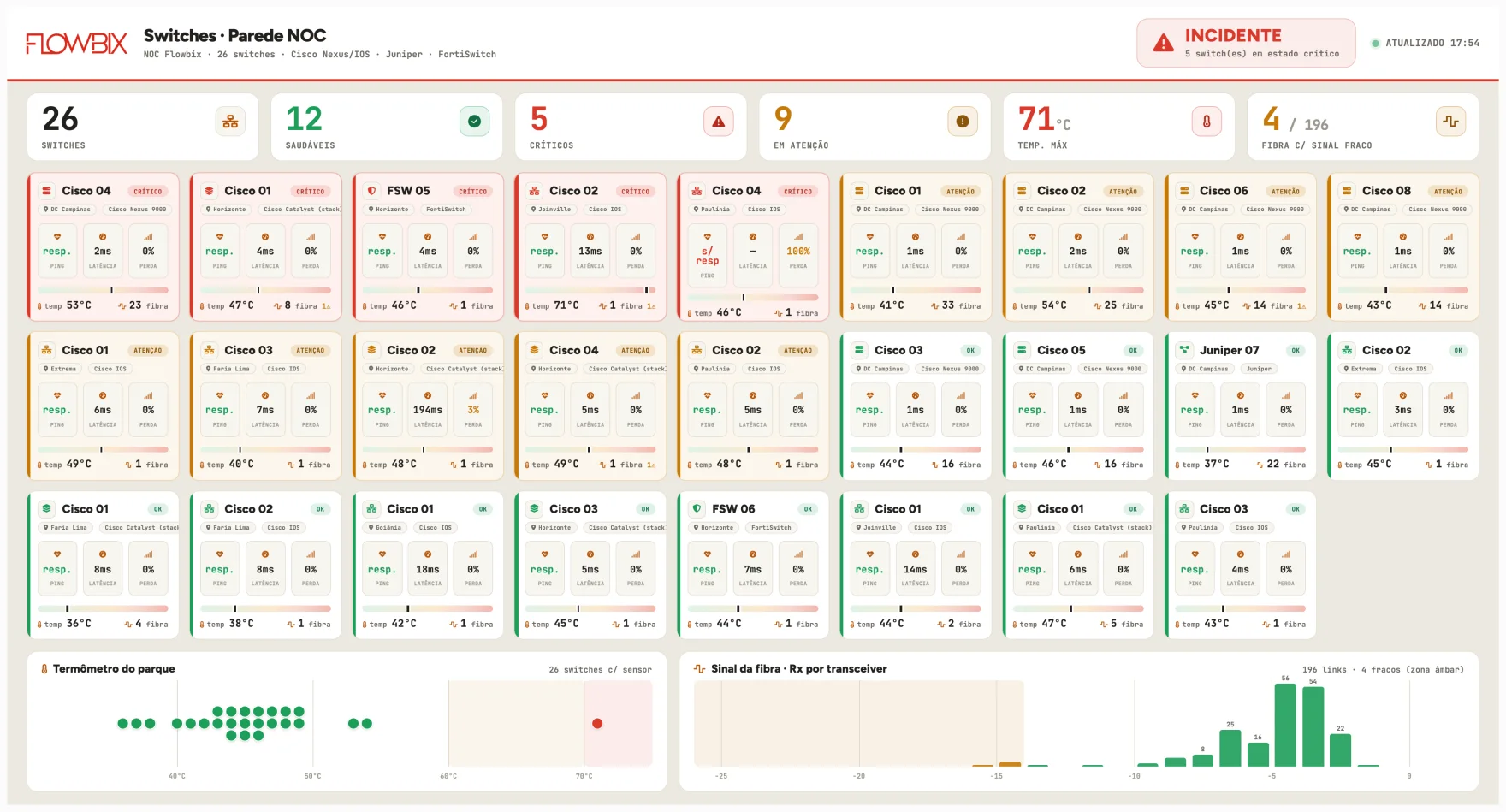The image size is (1506, 812).
Task: Click the 3% loss value
Action: [473, 410]
